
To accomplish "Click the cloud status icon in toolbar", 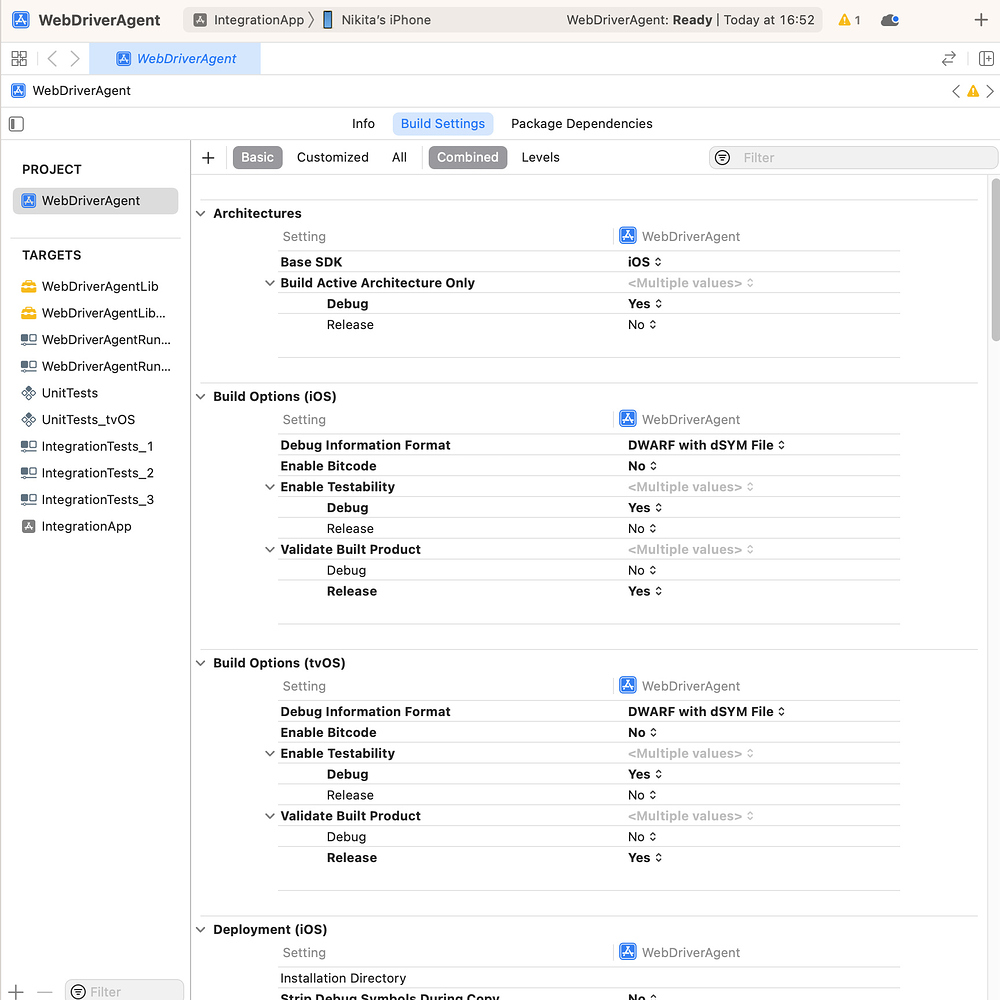I will [889, 19].
